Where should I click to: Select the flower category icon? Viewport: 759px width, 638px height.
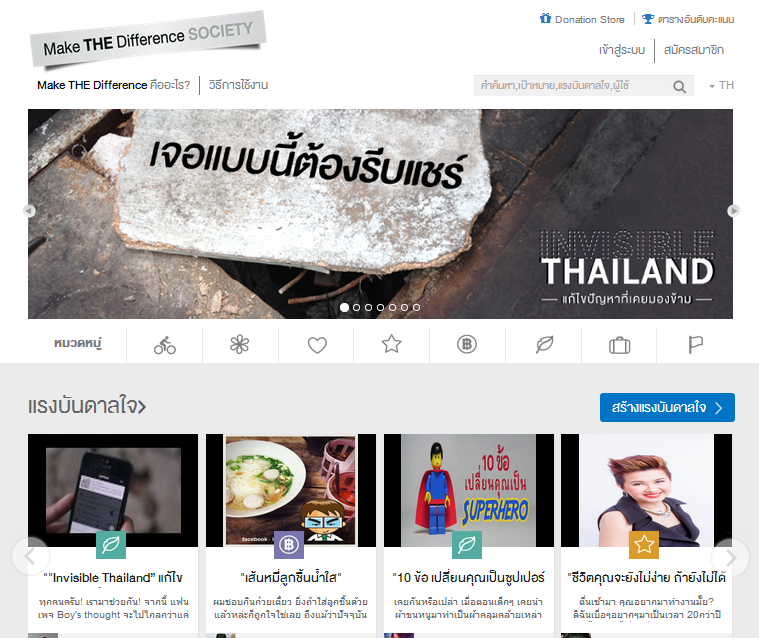240,345
